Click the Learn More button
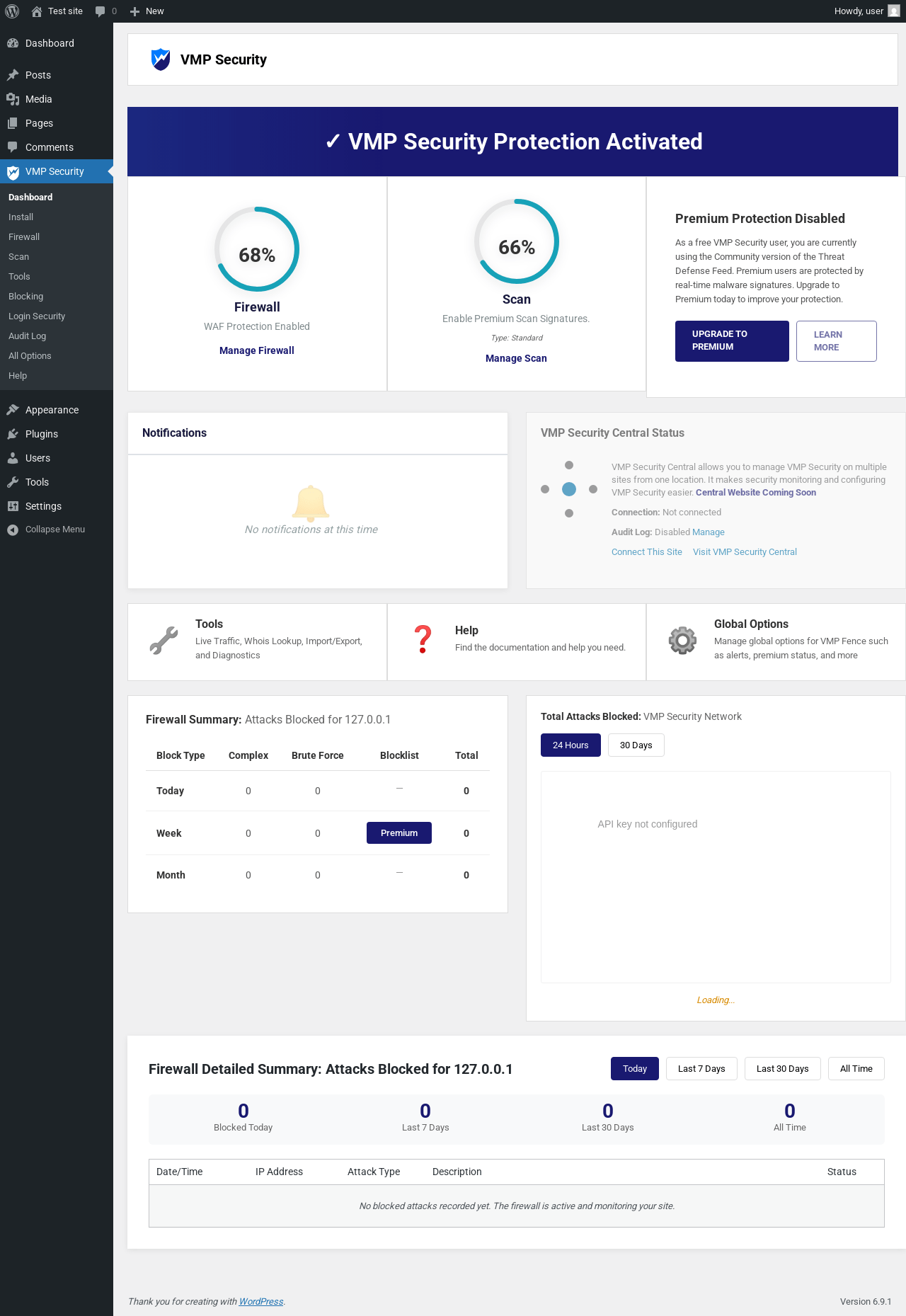This screenshot has width=906, height=1316. 837,341
